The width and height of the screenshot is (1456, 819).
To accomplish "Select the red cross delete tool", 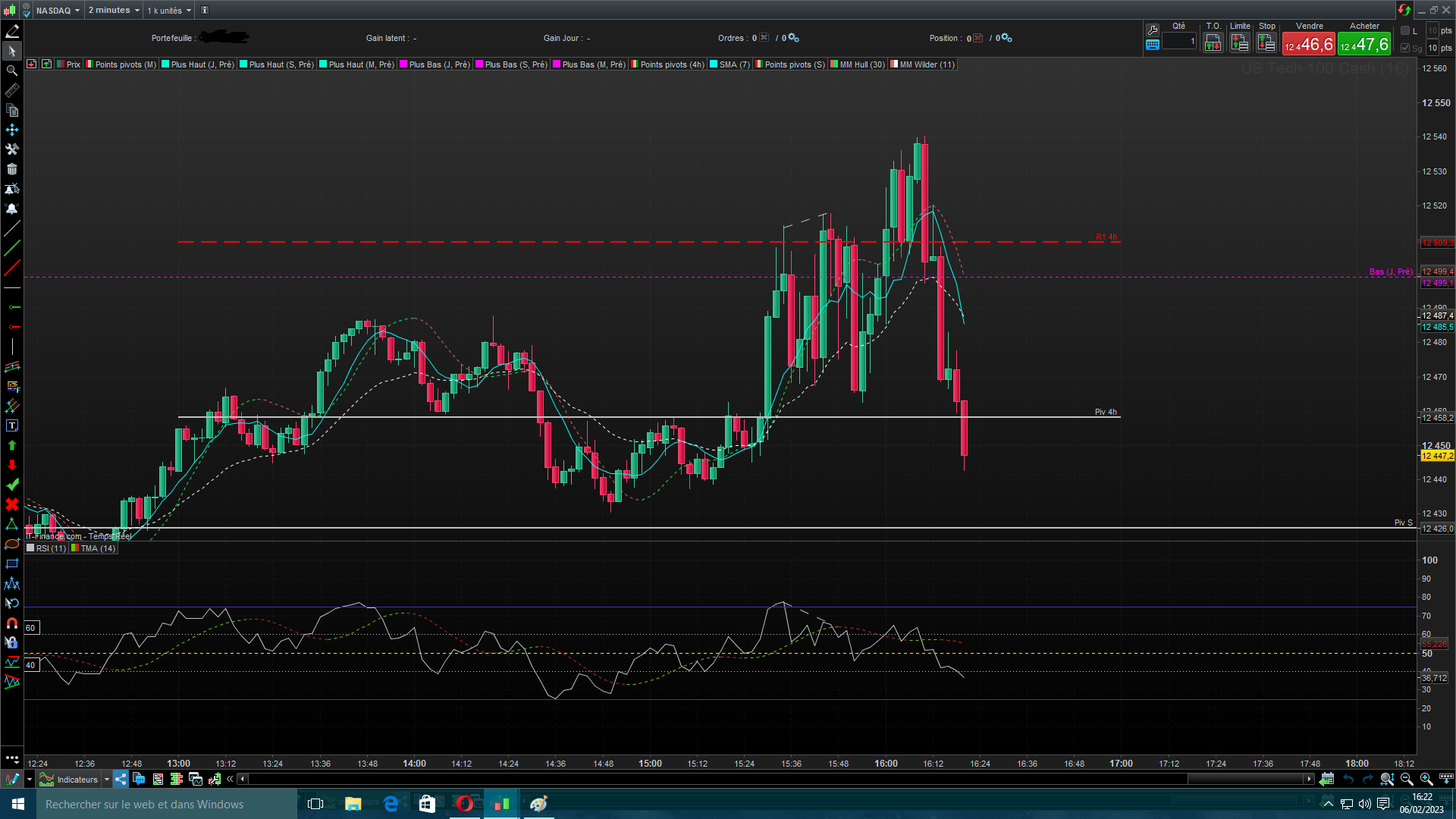I will pos(11,504).
